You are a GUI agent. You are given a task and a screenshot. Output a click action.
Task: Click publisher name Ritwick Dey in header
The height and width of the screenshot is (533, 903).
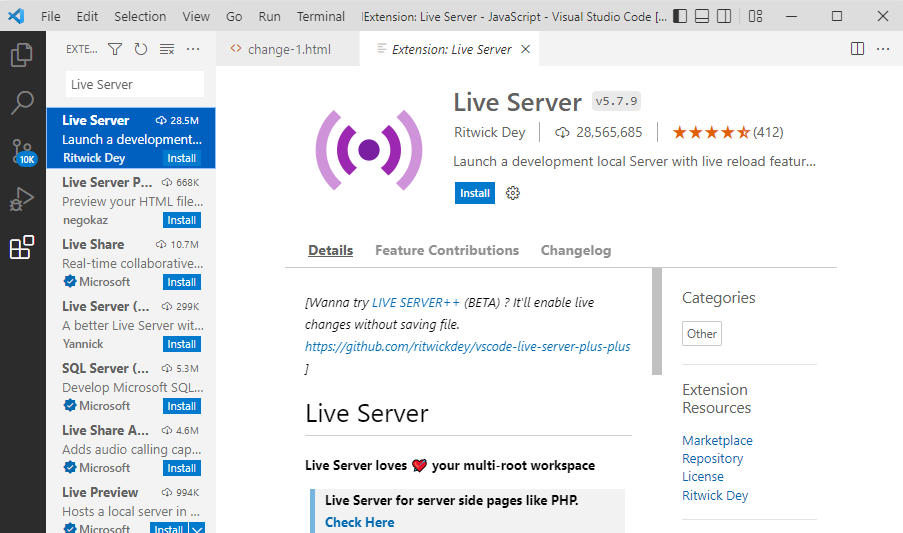(490, 132)
